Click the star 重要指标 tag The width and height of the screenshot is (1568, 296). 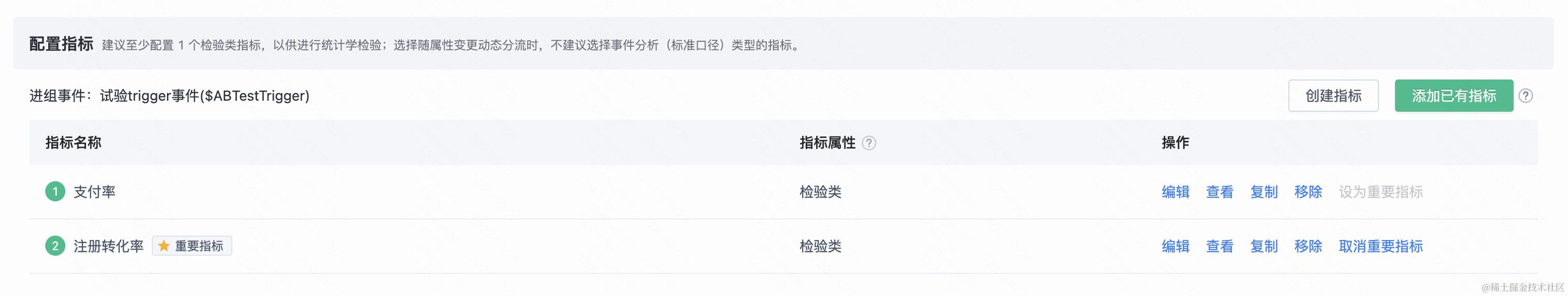click(192, 246)
